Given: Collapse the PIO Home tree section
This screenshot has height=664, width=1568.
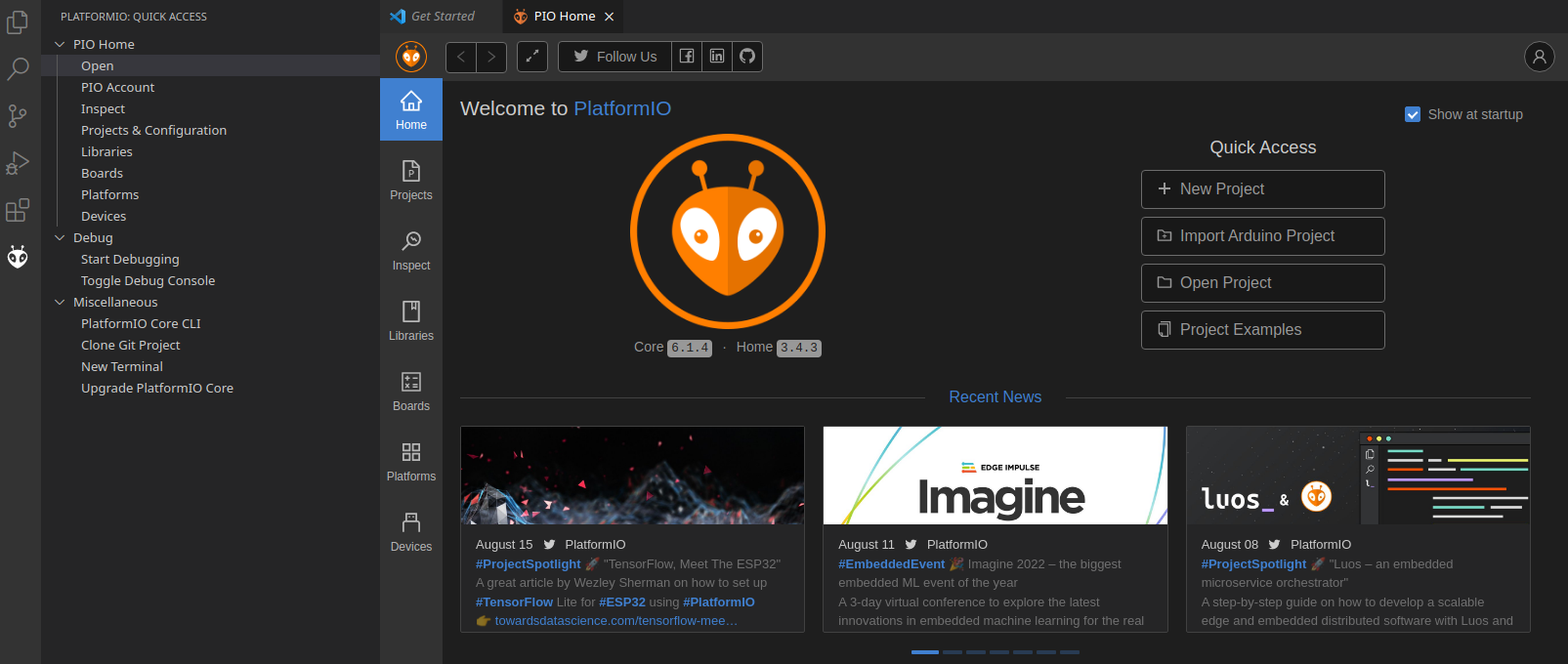Looking at the screenshot, I should (x=60, y=44).
